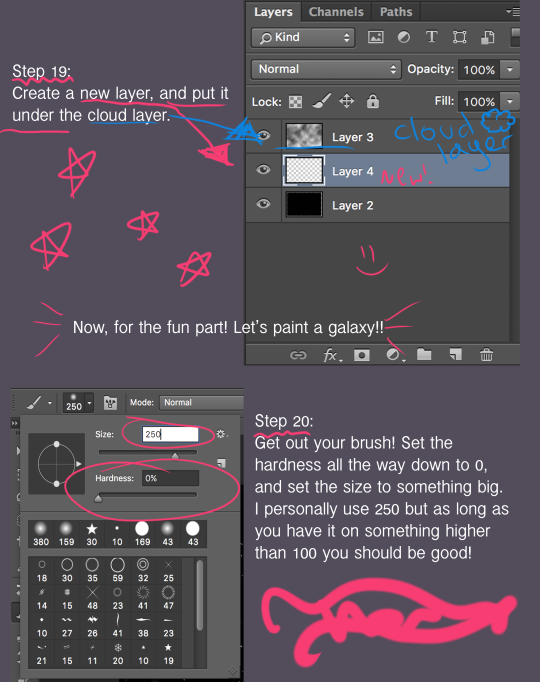
Task: Hide Layer 3 with its eye icon
Action: point(263,136)
